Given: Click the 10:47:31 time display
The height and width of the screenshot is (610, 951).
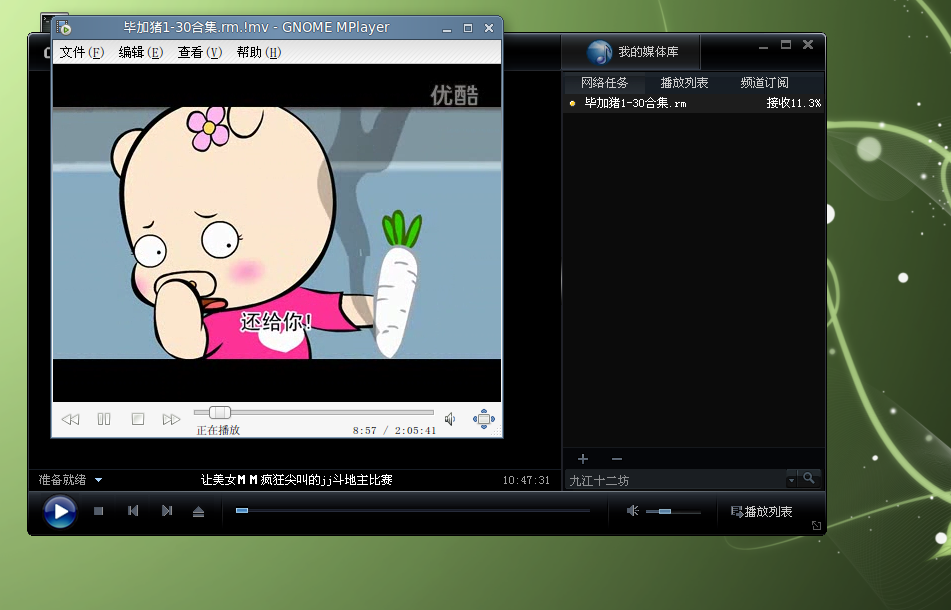Looking at the screenshot, I should coord(526,480).
